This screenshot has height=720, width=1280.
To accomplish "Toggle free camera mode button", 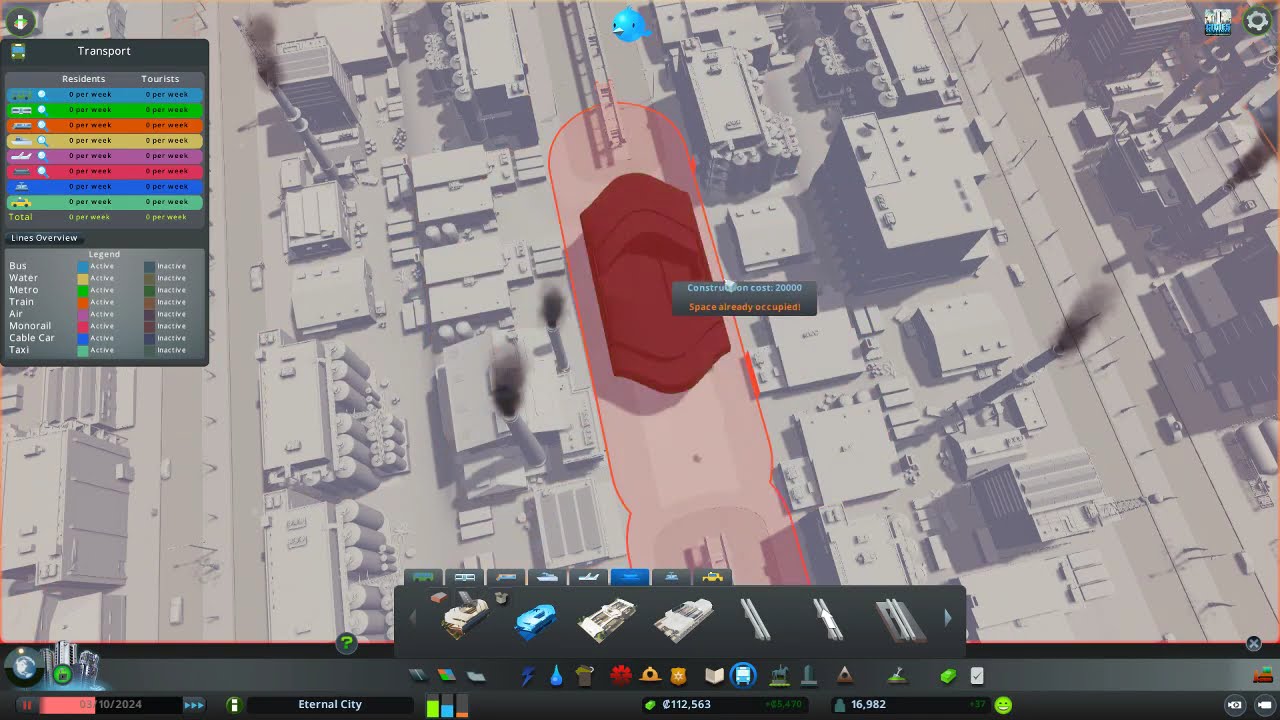I will point(1265,705).
